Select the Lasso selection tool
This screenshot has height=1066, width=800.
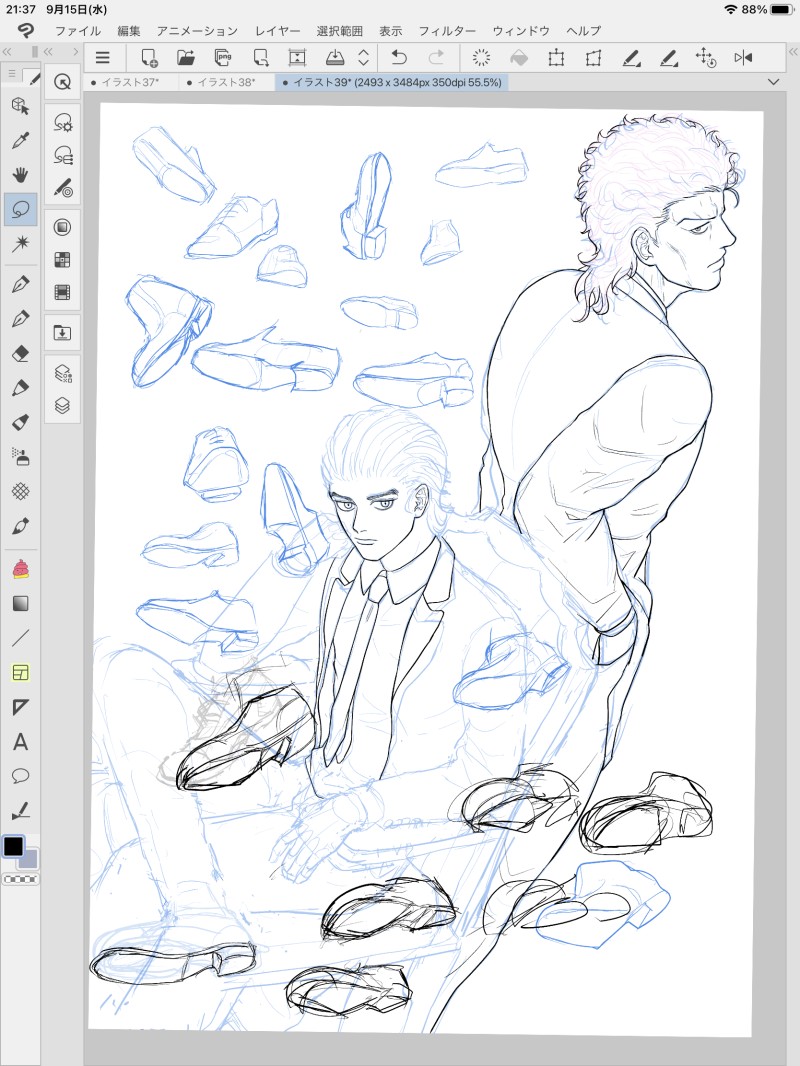click(x=20, y=209)
